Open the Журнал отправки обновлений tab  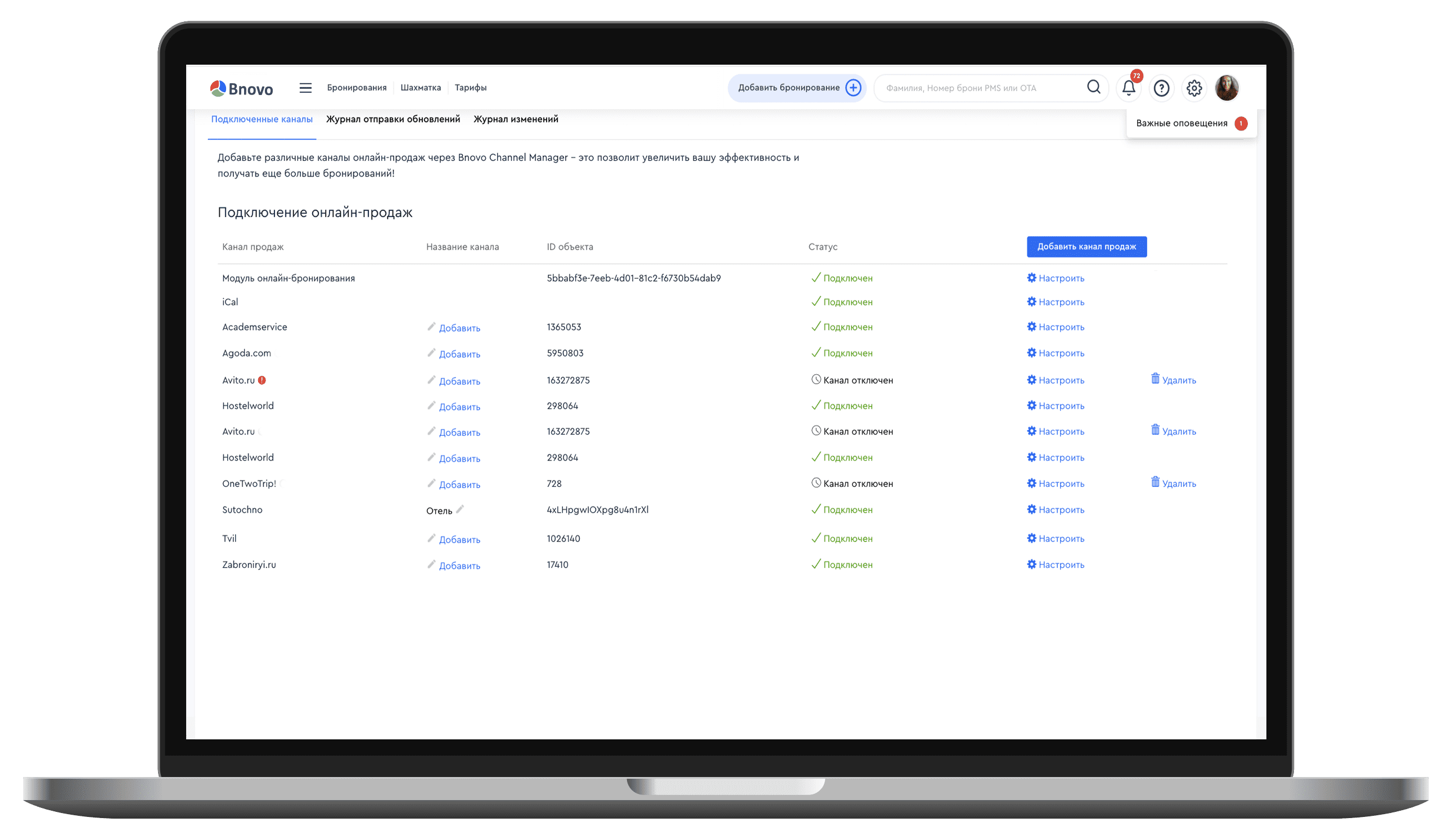tap(393, 119)
